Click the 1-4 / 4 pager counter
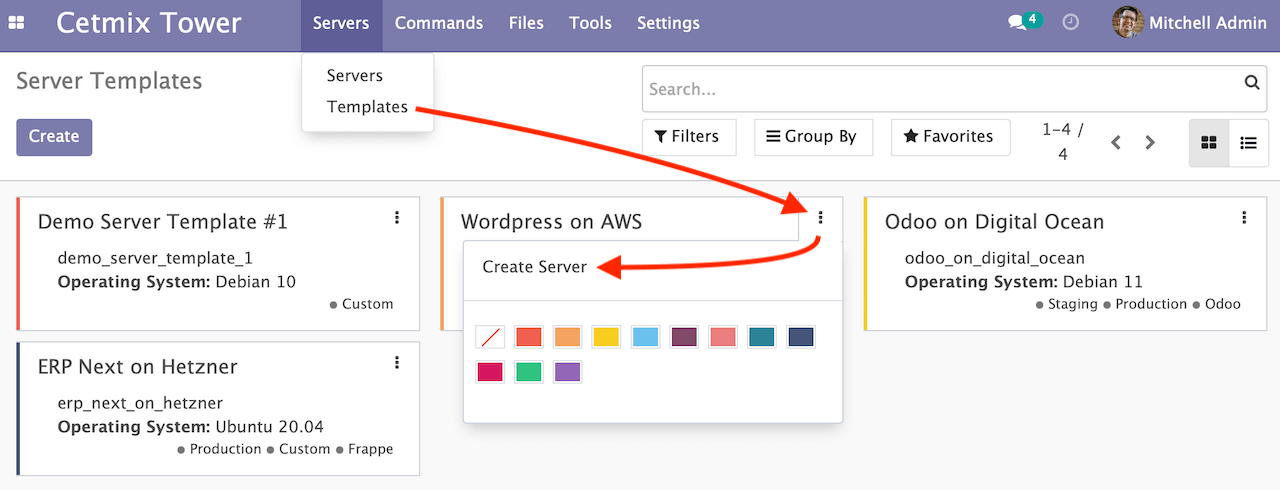The height and width of the screenshot is (490, 1280). point(1062,142)
